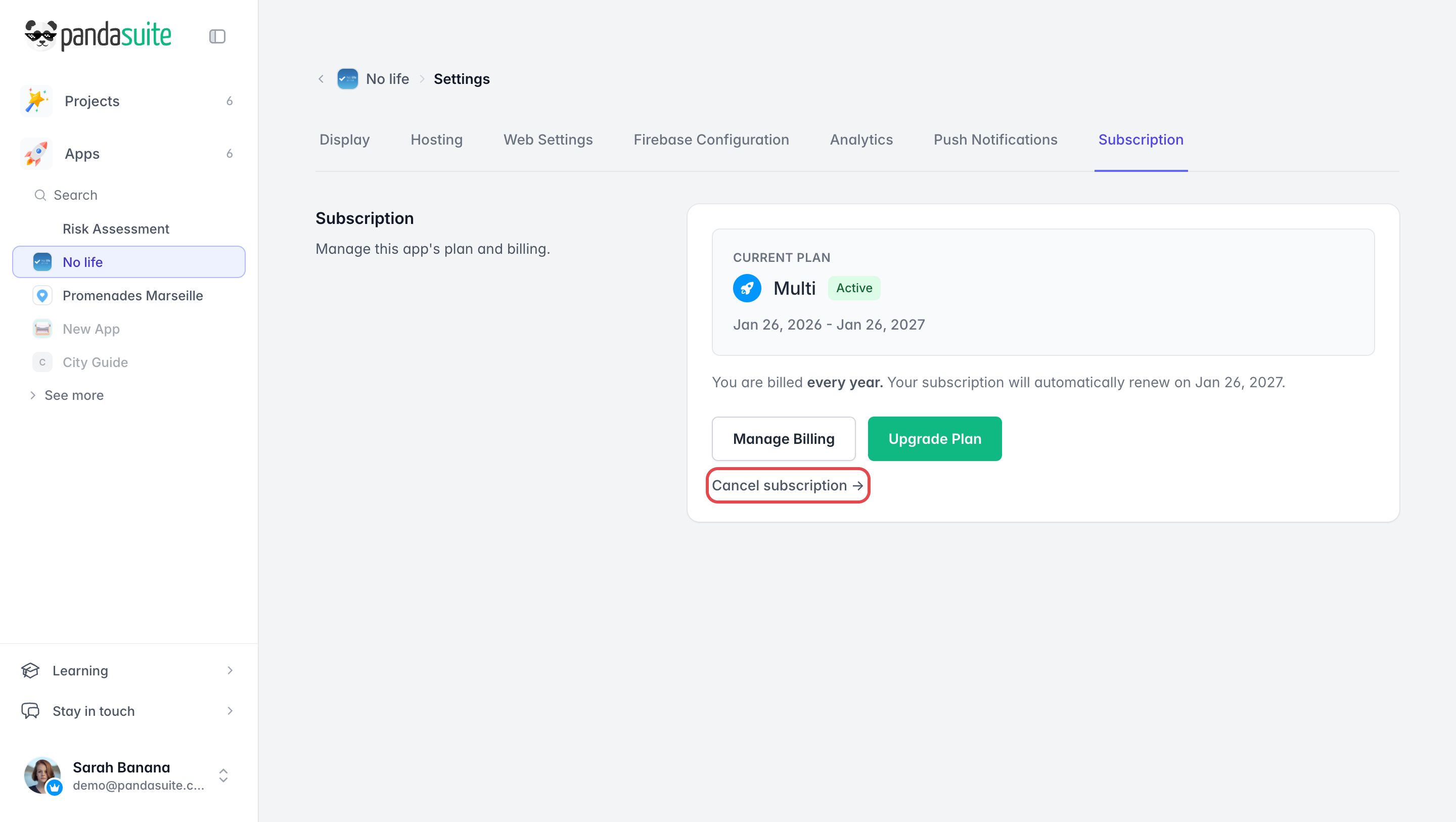Focus the sidebar Search field
This screenshot has width=1456, height=822.
click(x=129, y=195)
